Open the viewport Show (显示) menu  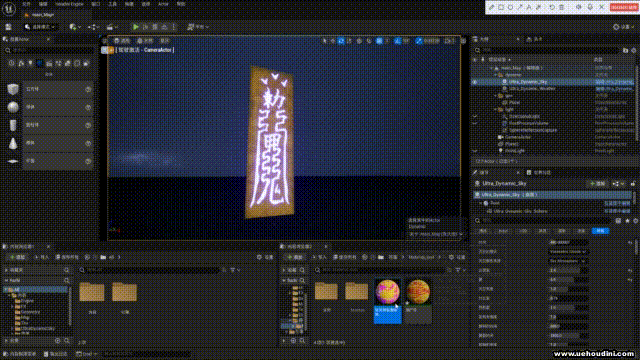(164, 41)
